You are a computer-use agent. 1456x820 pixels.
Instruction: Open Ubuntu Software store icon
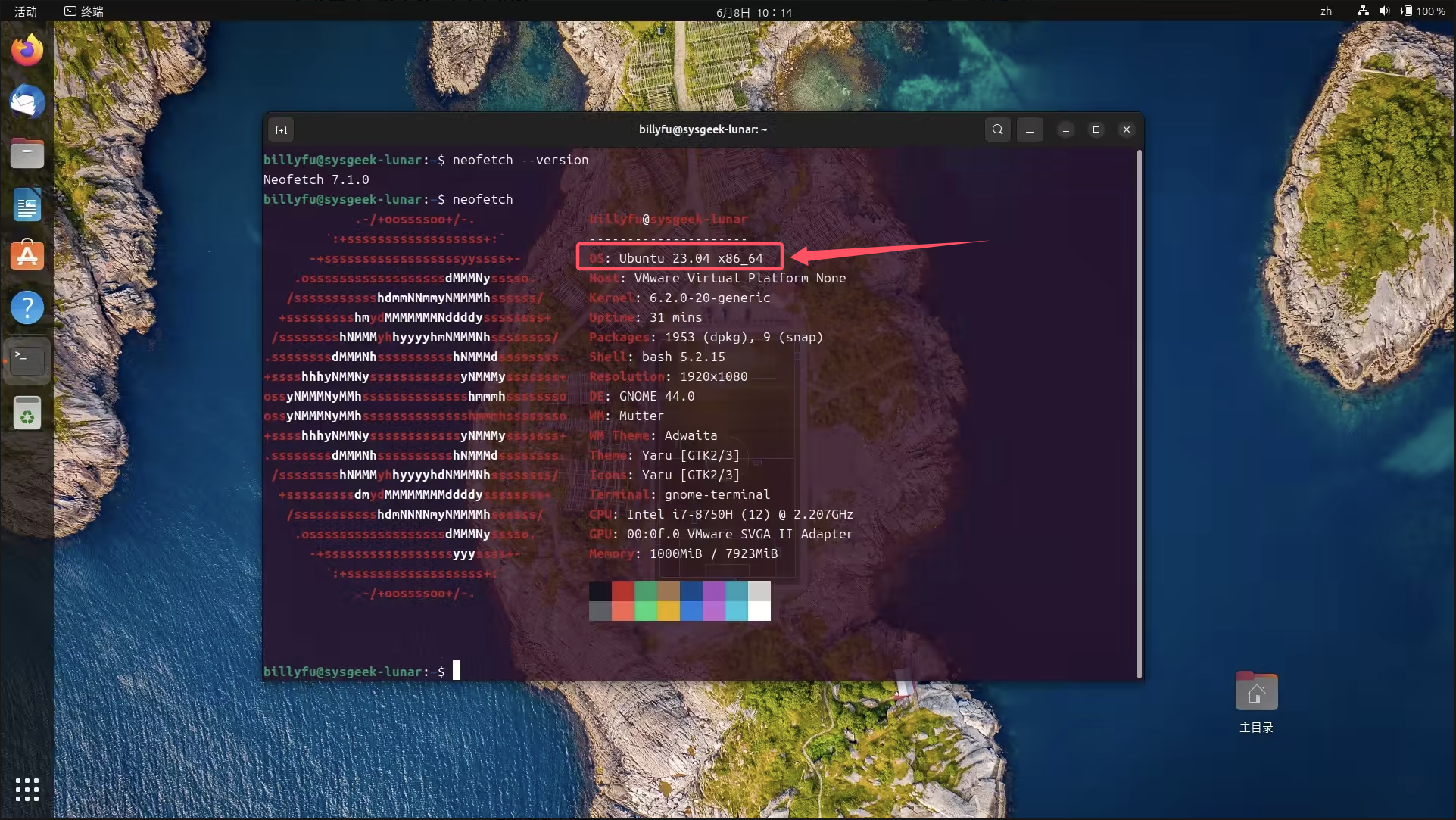tap(27, 256)
